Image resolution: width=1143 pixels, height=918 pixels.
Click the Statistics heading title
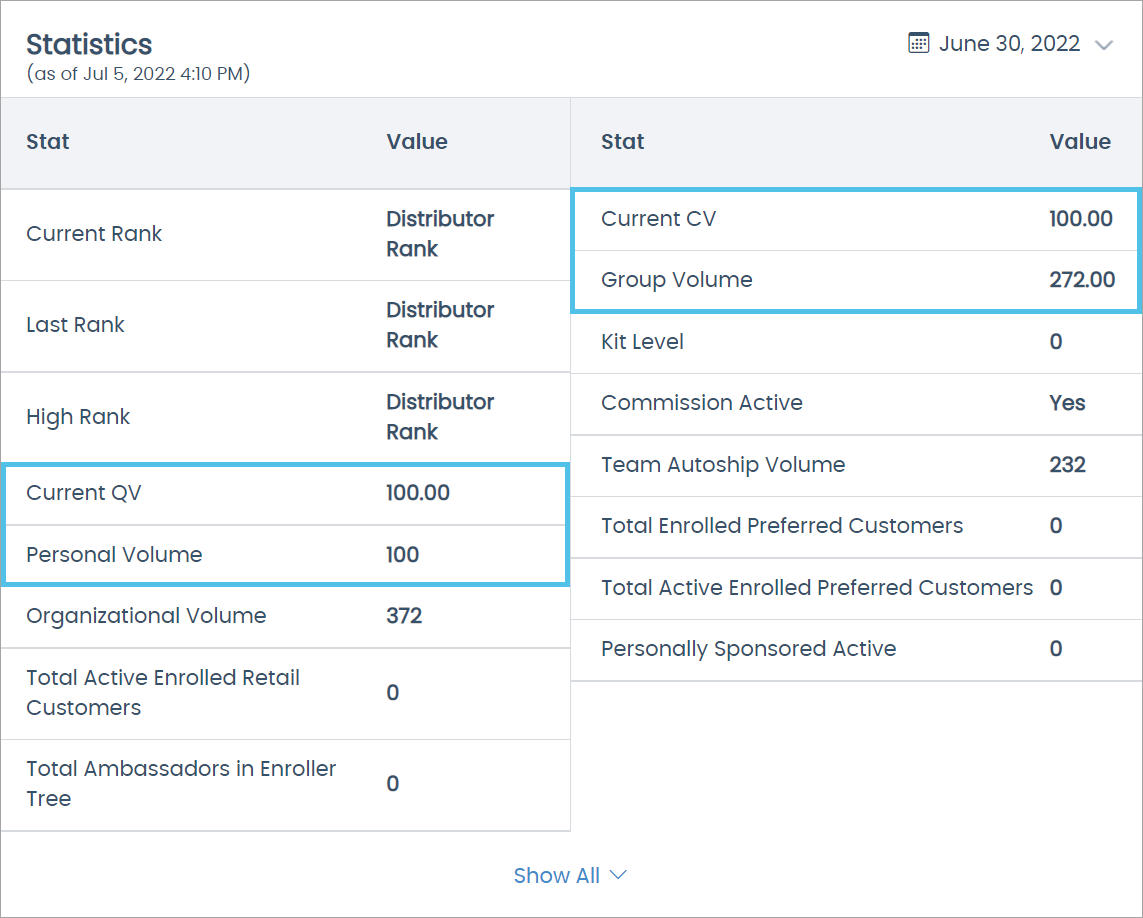click(89, 44)
